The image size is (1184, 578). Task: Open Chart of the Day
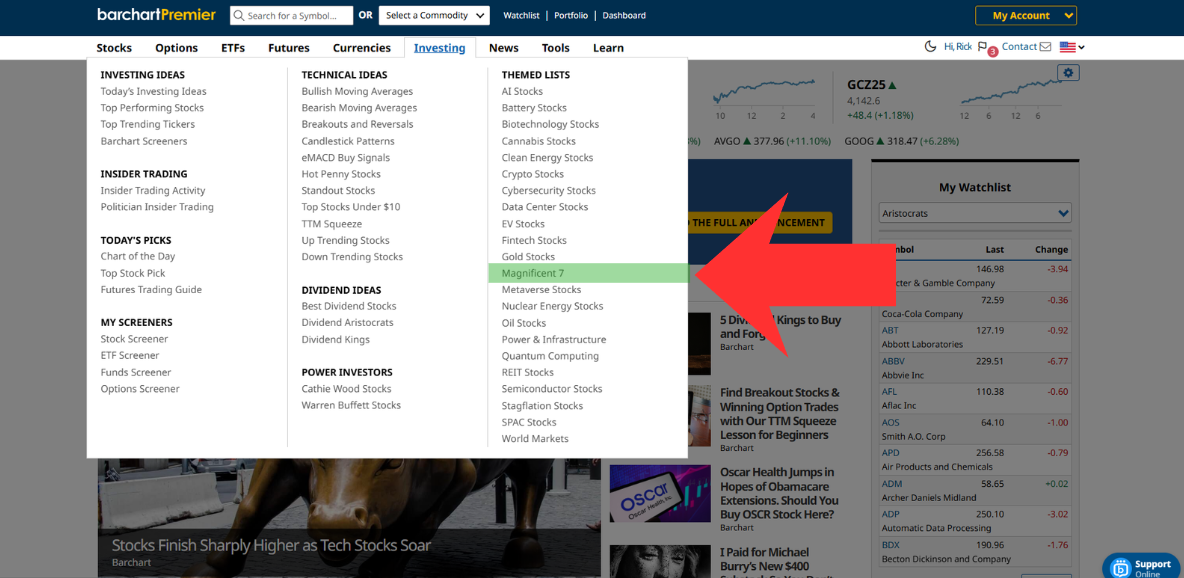click(x=137, y=256)
